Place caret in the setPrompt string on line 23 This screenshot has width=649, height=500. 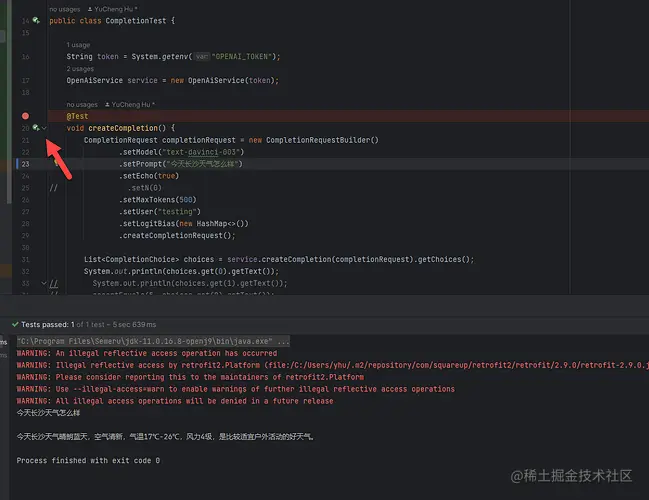tap(202, 164)
